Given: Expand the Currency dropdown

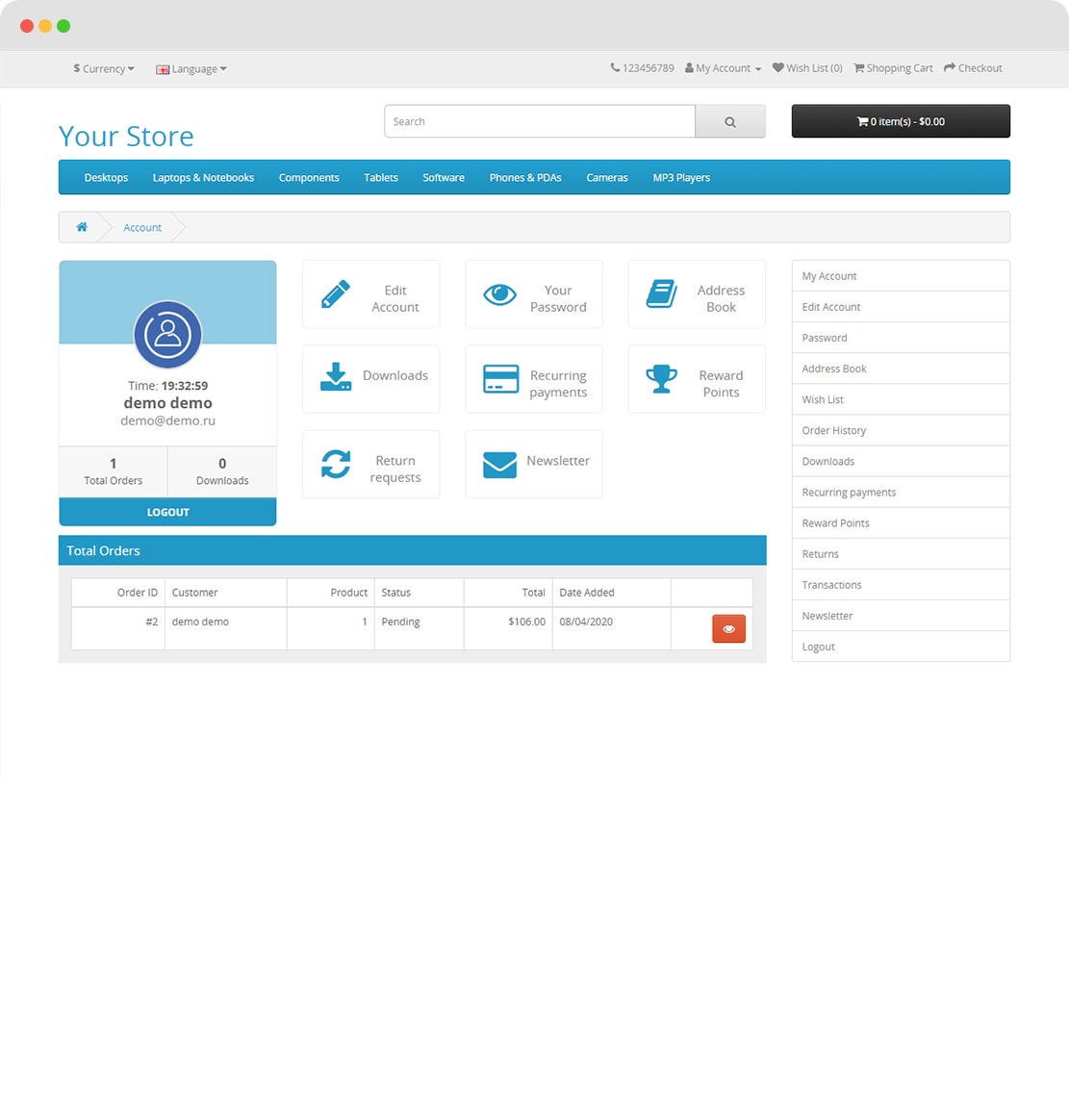Looking at the screenshot, I should [104, 69].
